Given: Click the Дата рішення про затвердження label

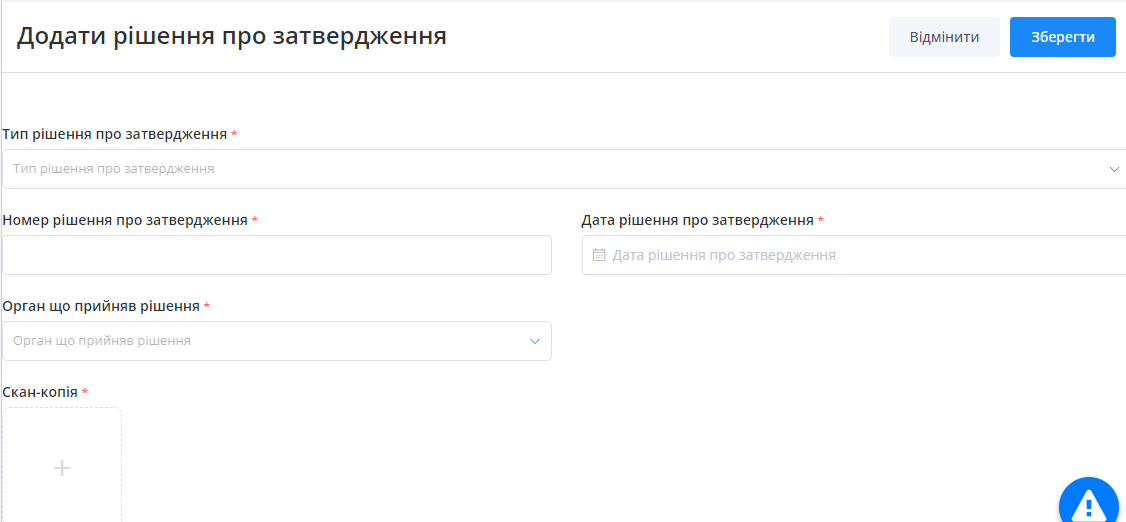Looking at the screenshot, I should point(697,220).
